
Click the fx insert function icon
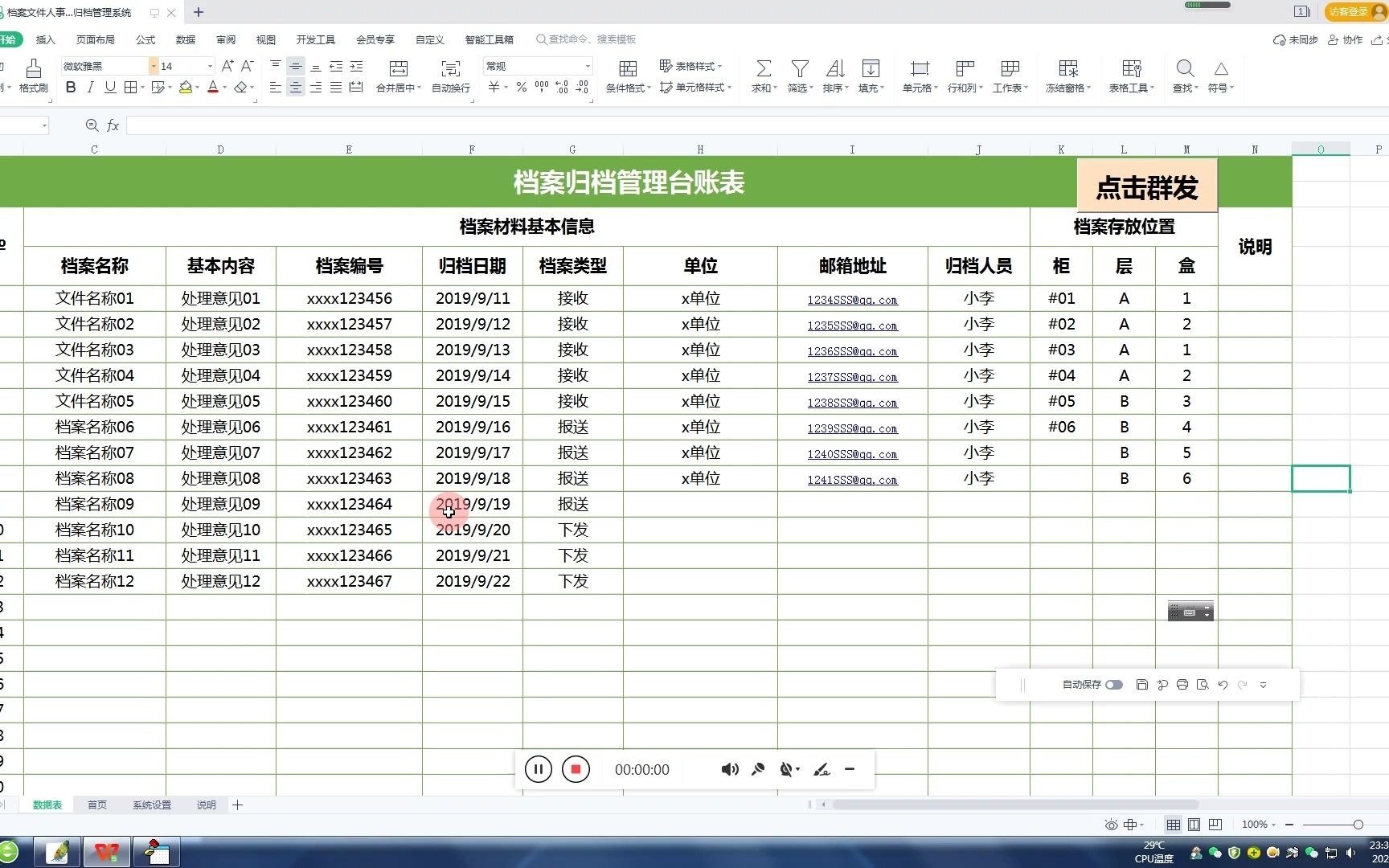click(x=113, y=125)
